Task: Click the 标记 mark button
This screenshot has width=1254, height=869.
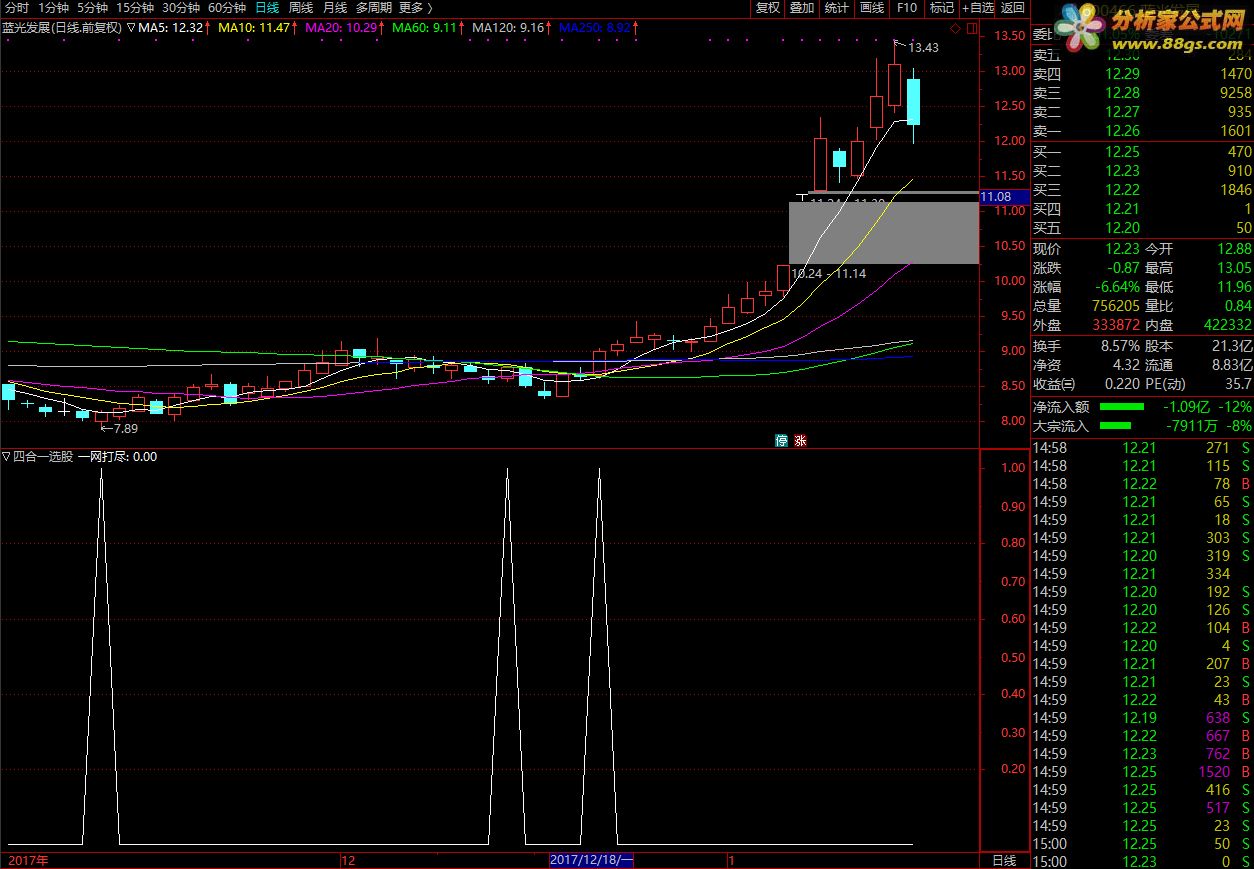Action: 942,7
